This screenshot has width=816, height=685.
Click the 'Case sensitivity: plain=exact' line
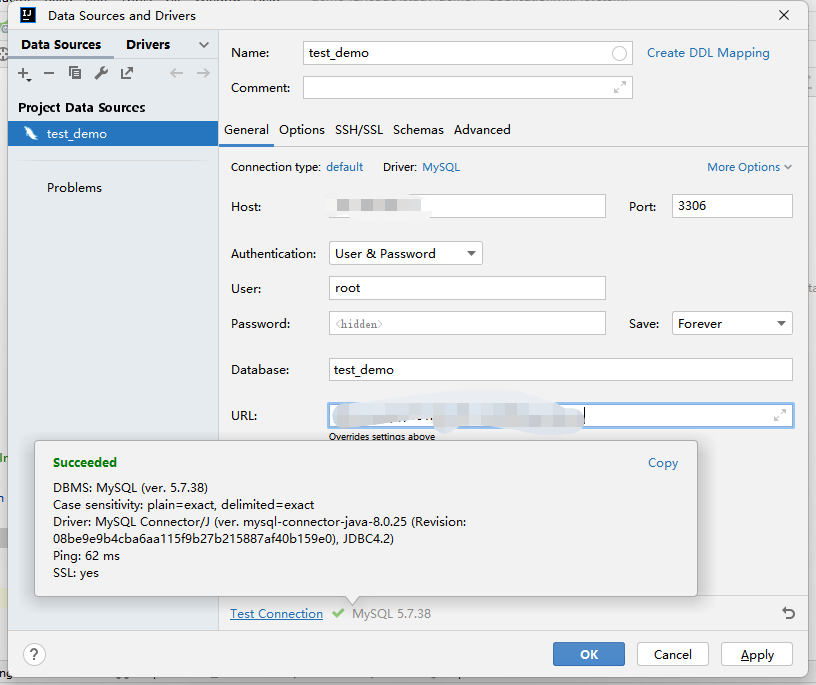coord(183,505)
